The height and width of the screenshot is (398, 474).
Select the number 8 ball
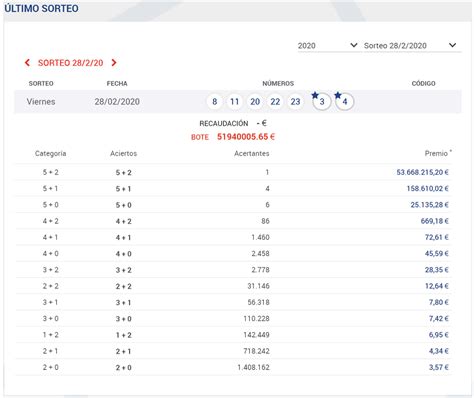point(215,101)
